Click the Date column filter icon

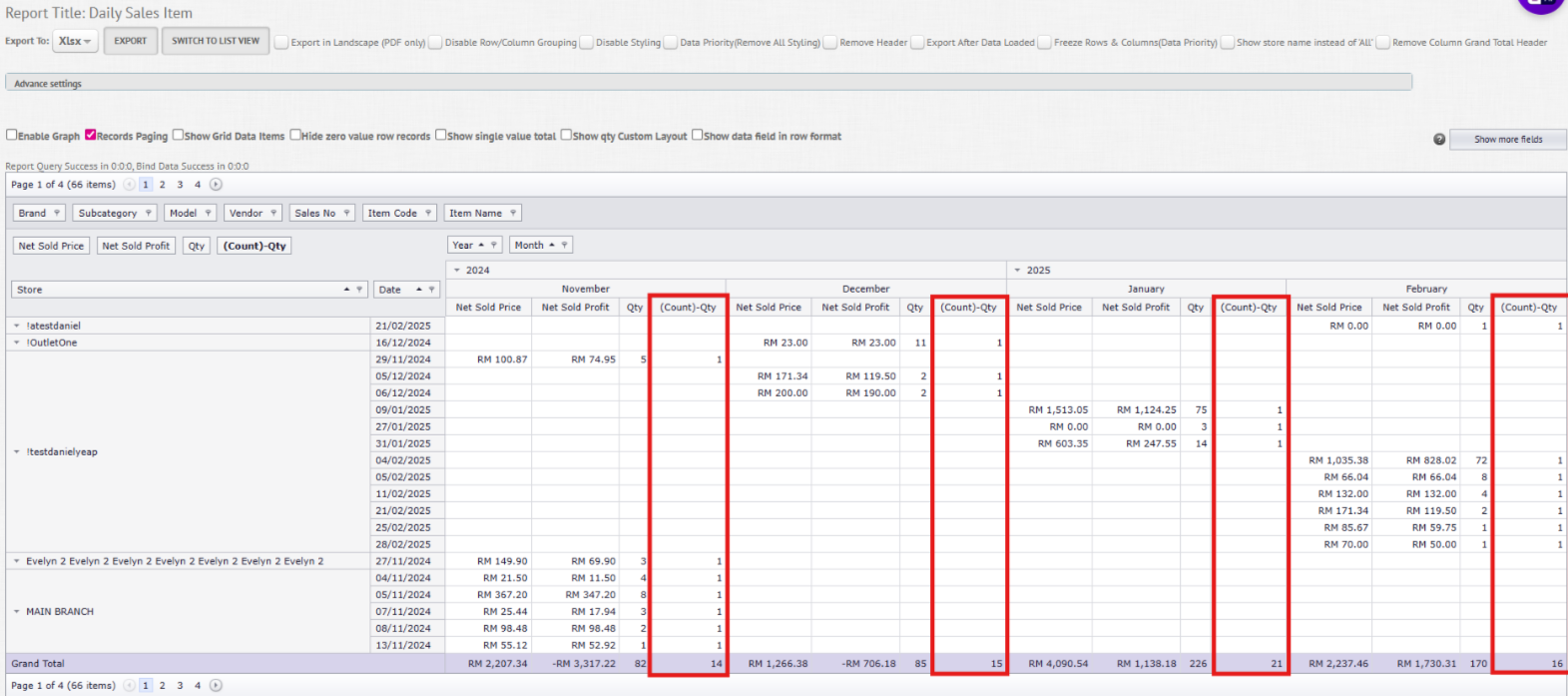pos(431,290)
